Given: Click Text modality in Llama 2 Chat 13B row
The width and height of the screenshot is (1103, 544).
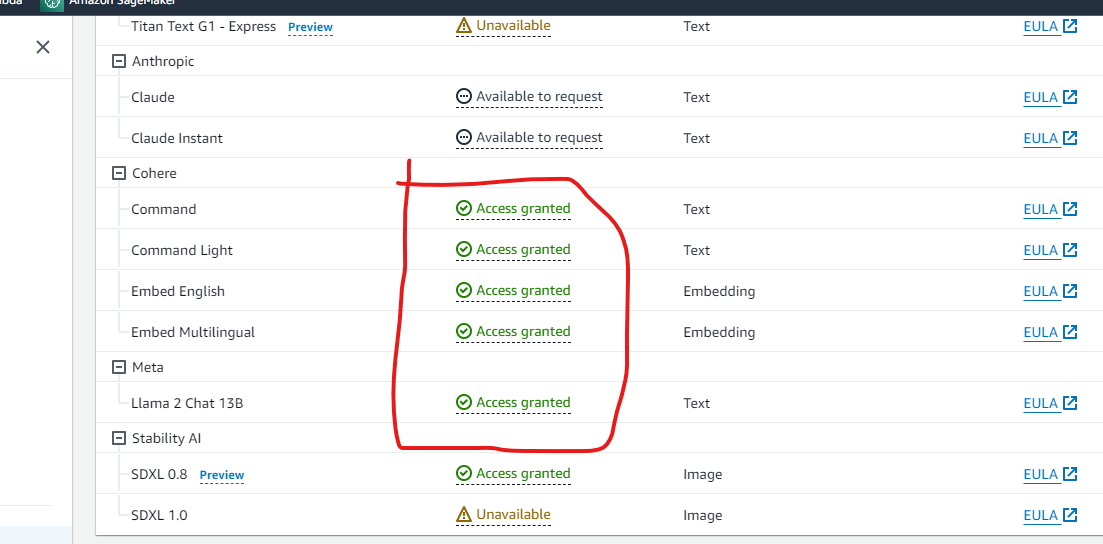Looking at the screenshot, I should (x=696, y=403).
